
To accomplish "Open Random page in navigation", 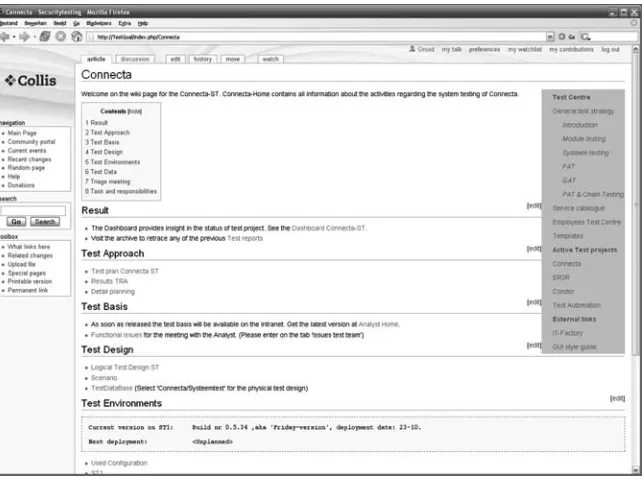I will pyautogui.click(x=26, y=168).
